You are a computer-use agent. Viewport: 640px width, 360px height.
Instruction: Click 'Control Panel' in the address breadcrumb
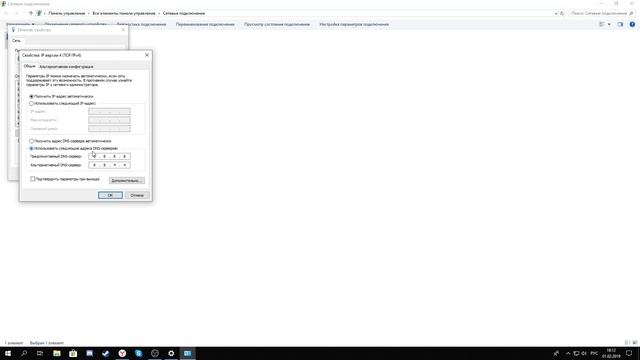tap(67, 13)
